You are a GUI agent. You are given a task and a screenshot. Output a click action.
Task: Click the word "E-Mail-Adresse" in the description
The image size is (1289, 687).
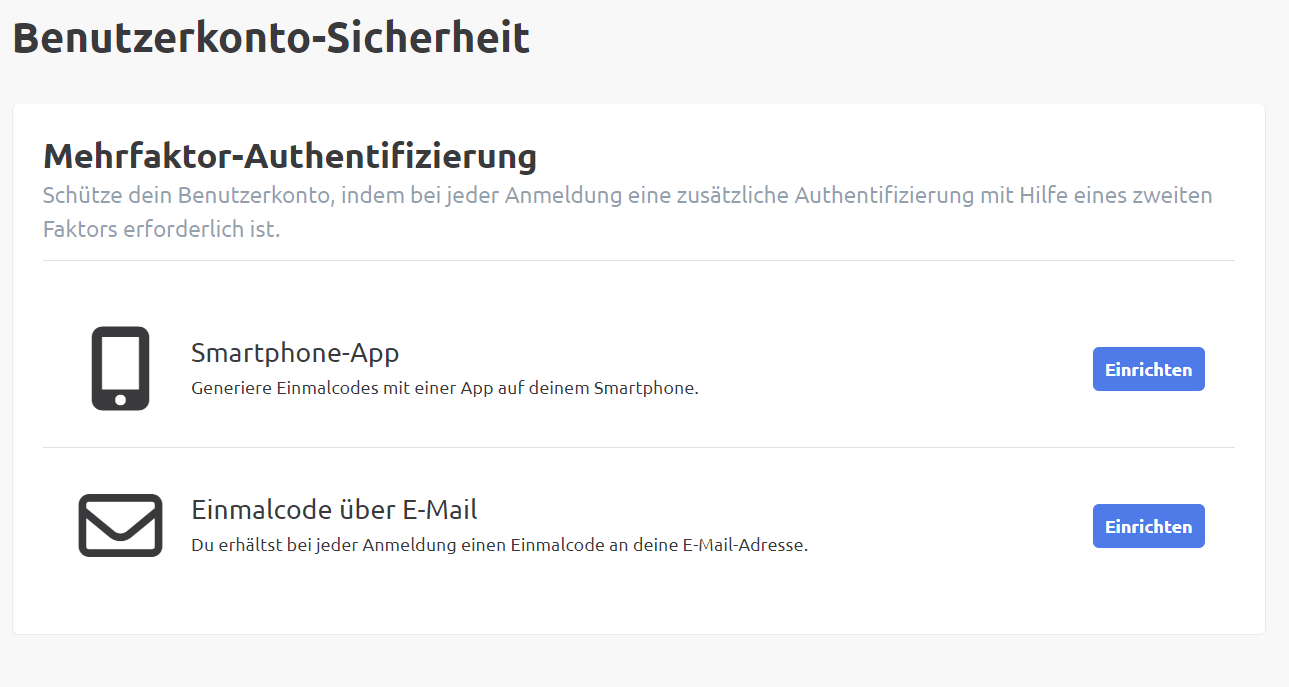745,545
